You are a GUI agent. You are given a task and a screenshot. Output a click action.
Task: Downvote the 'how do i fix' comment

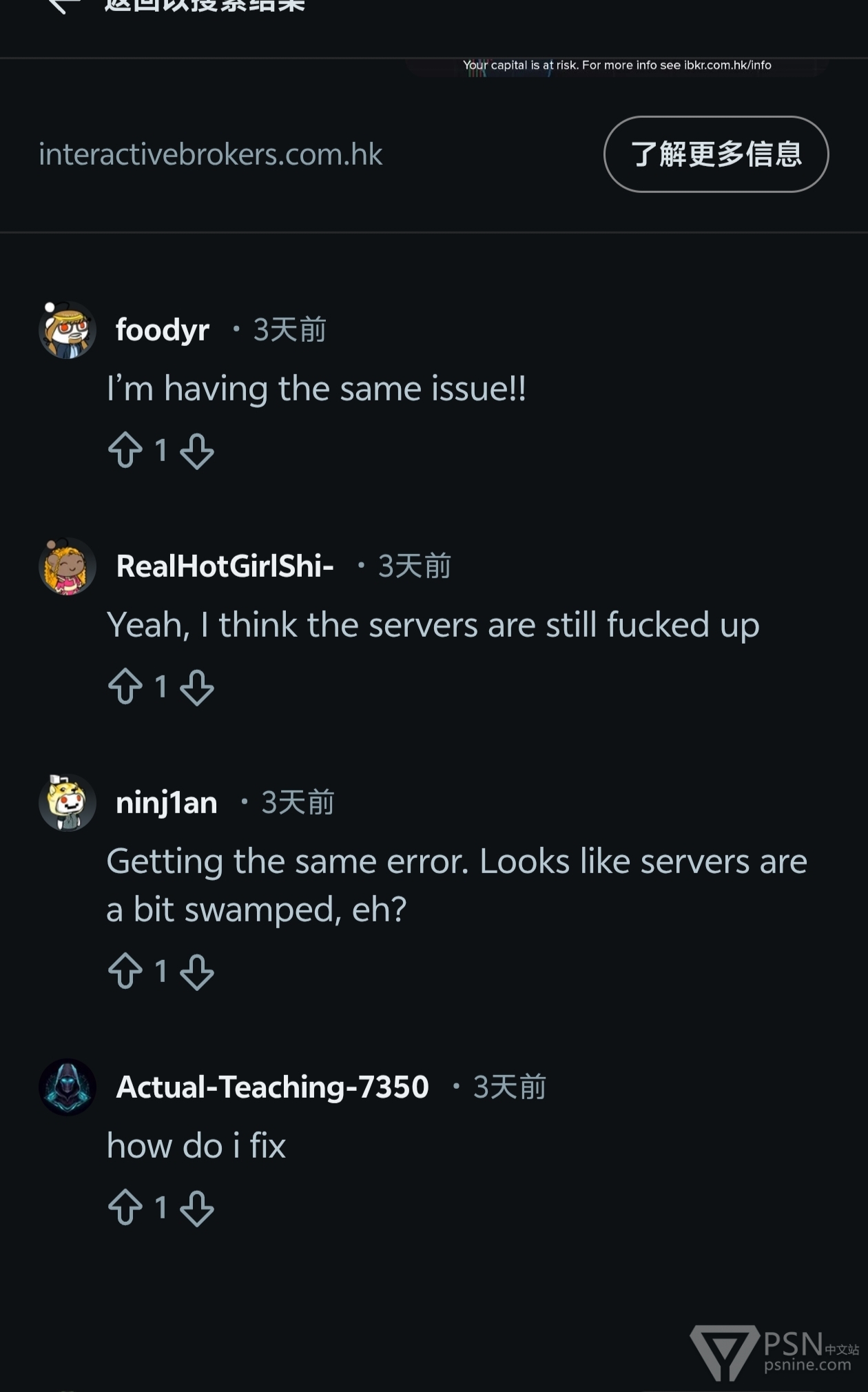tap(197, 1209)
